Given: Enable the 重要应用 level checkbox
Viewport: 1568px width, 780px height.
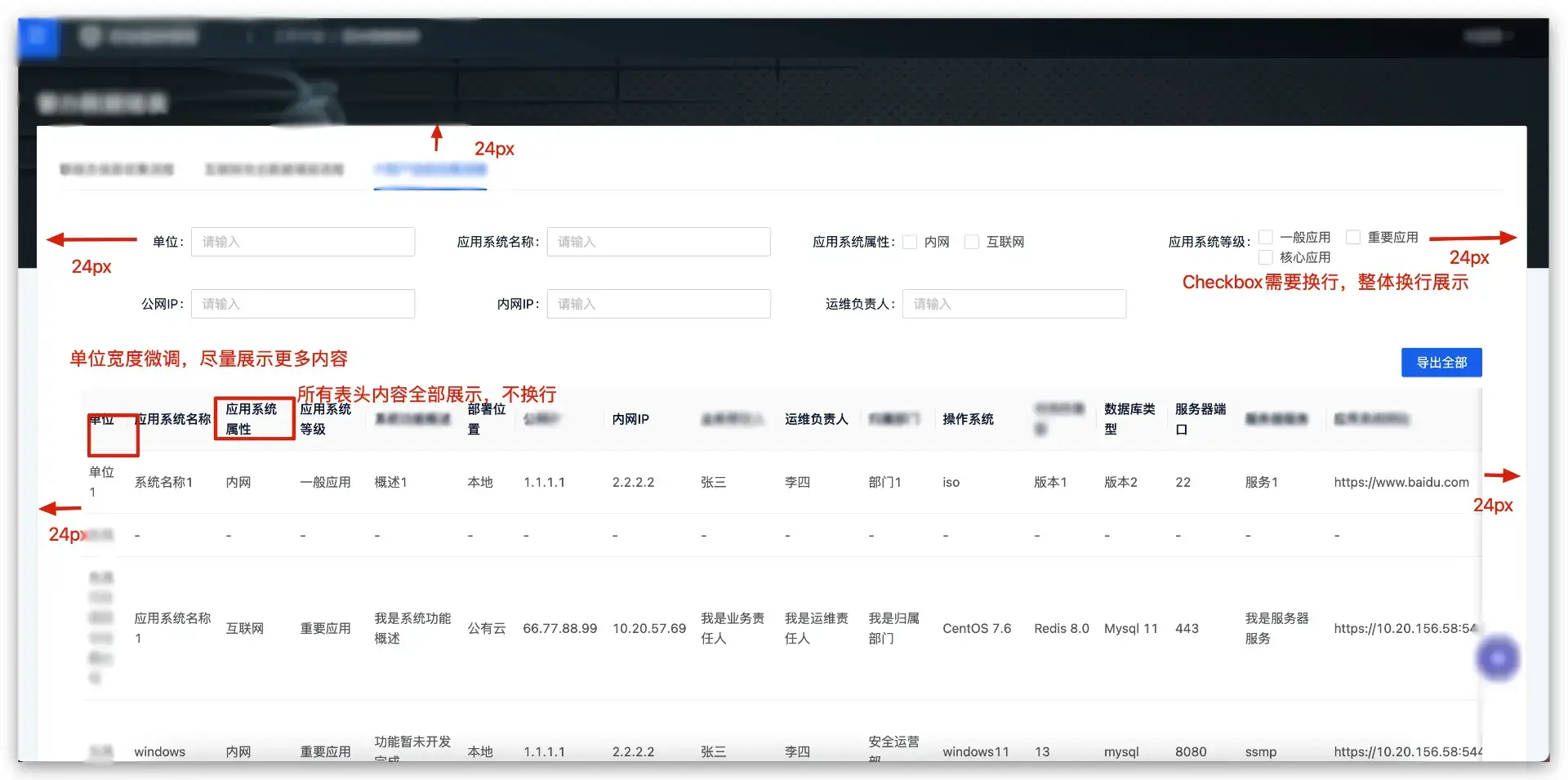Looking at the screenshot, I should pos(1353,237).
